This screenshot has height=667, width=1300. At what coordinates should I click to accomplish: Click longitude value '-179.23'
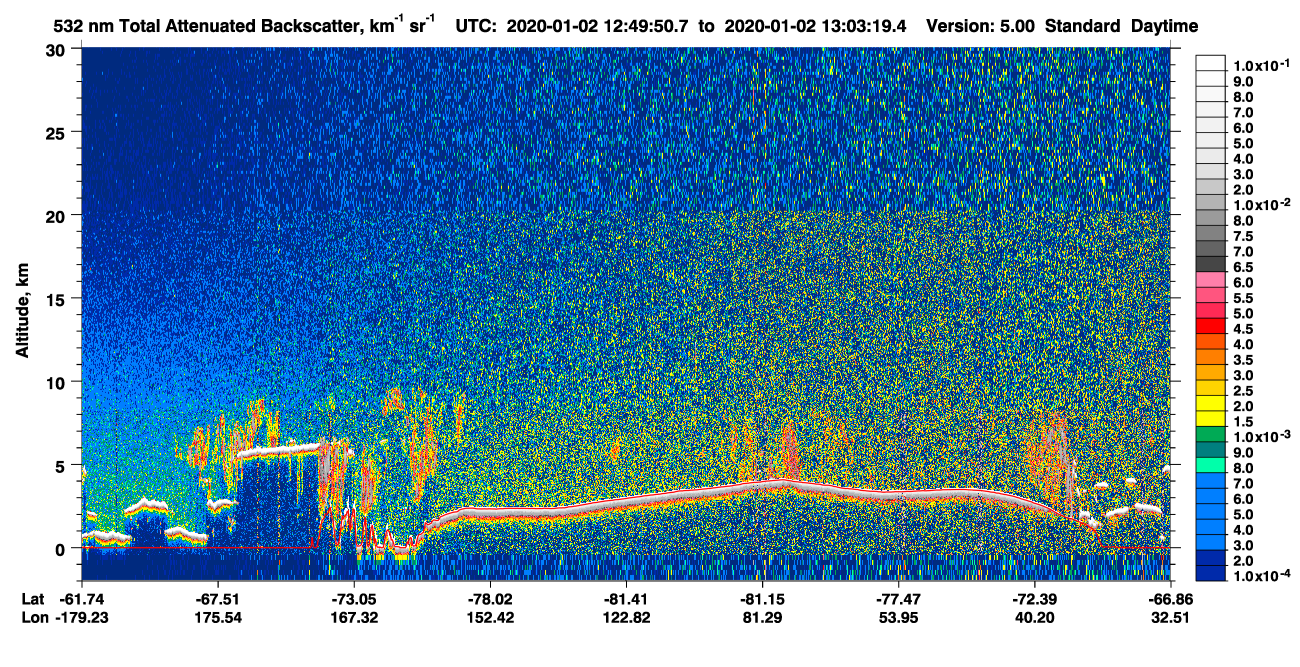point(82,618)
